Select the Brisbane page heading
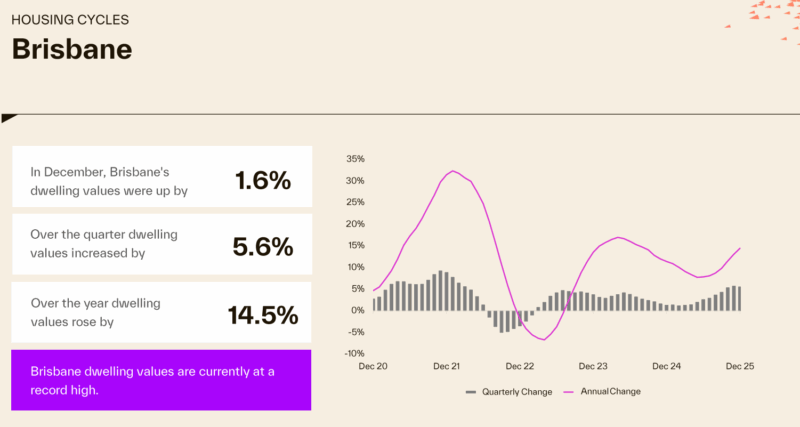The image size is (800, 427). [72, 49]
